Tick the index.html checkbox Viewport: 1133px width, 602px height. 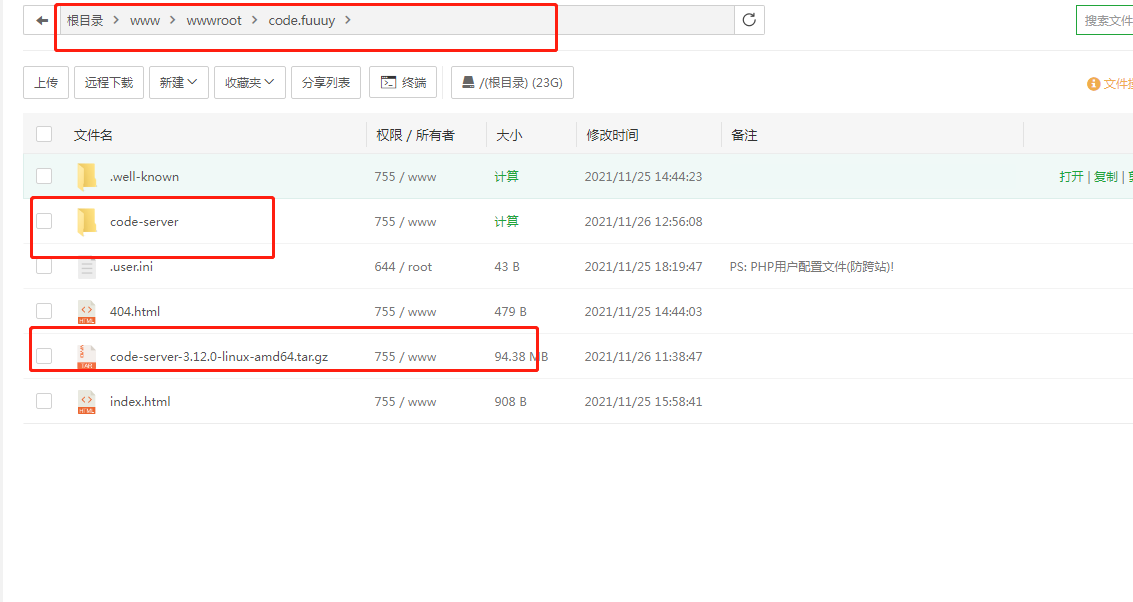click(x=44, y=401)
